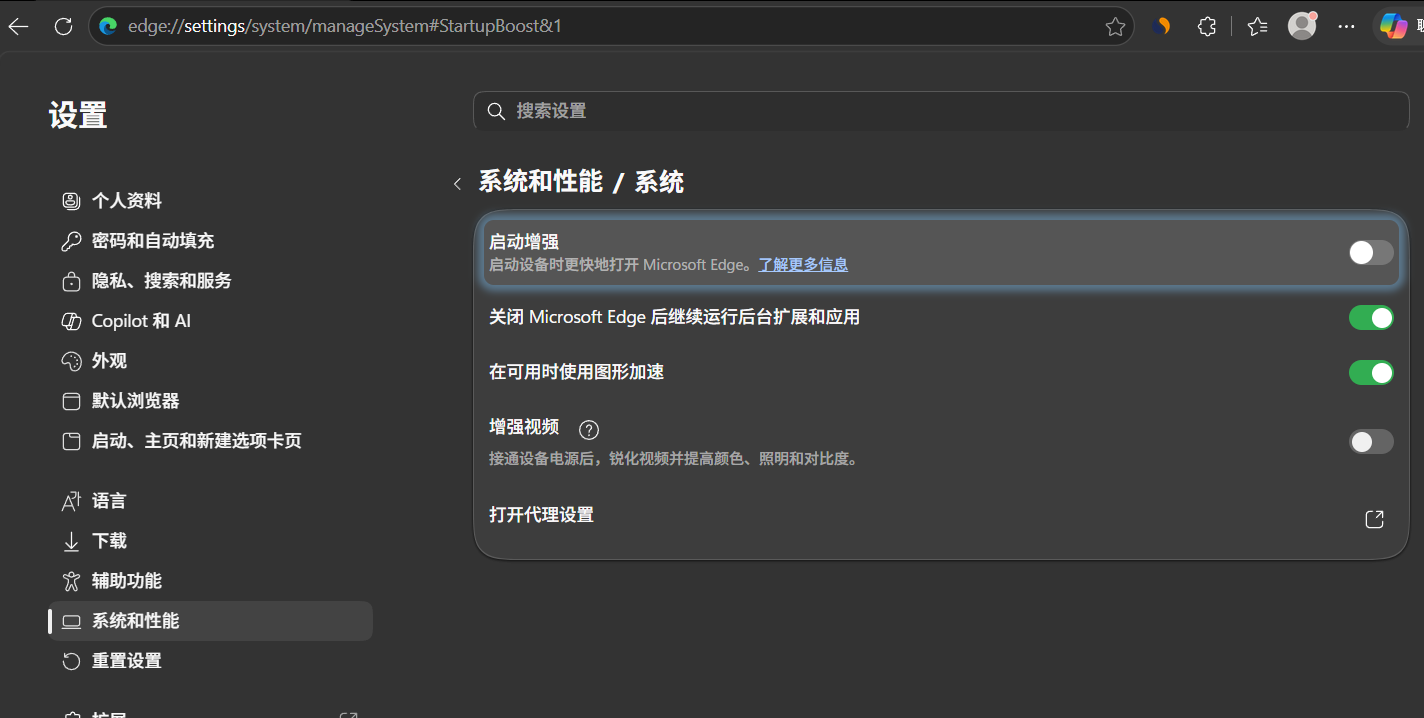The width and height of the screenshot is (1424, 718).
Task: Open 打开代理设置 row
Action: (x=941, y=519)
